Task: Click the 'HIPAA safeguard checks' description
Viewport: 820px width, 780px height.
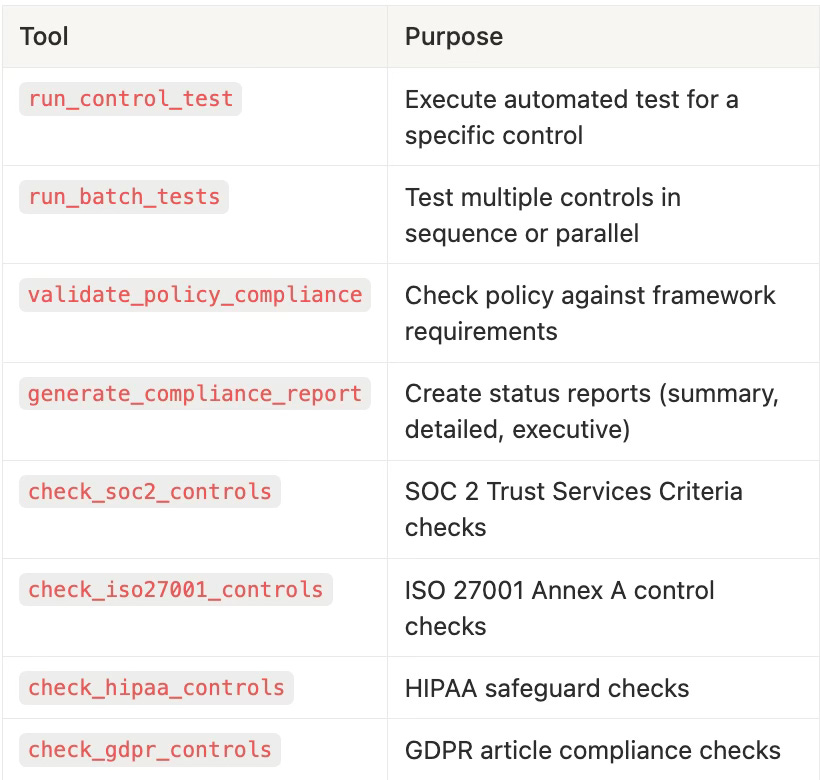Action: tap(546, 688)
